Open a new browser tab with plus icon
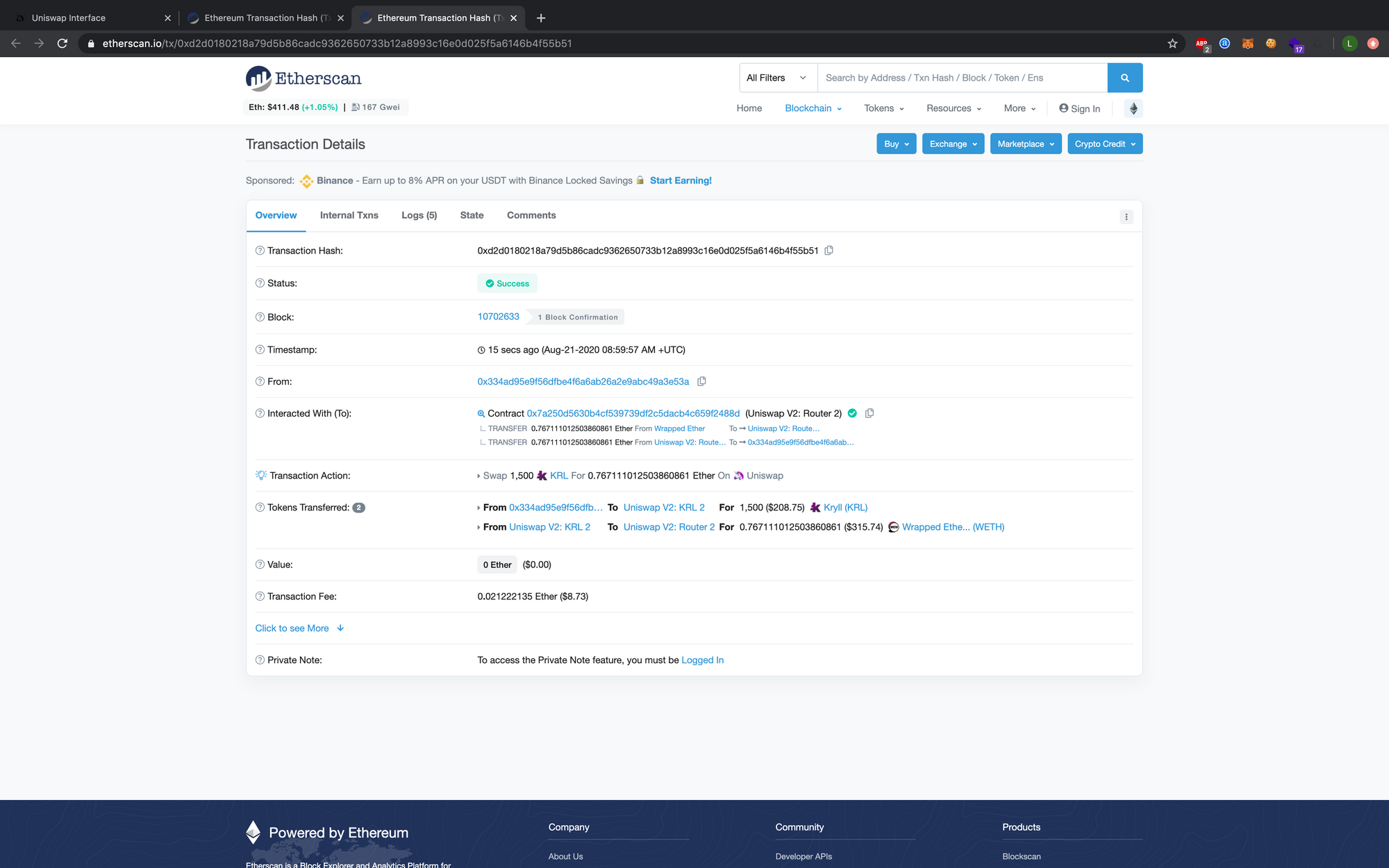The height and width of the screenshot is (868, 1389). [x=541, y=18]
